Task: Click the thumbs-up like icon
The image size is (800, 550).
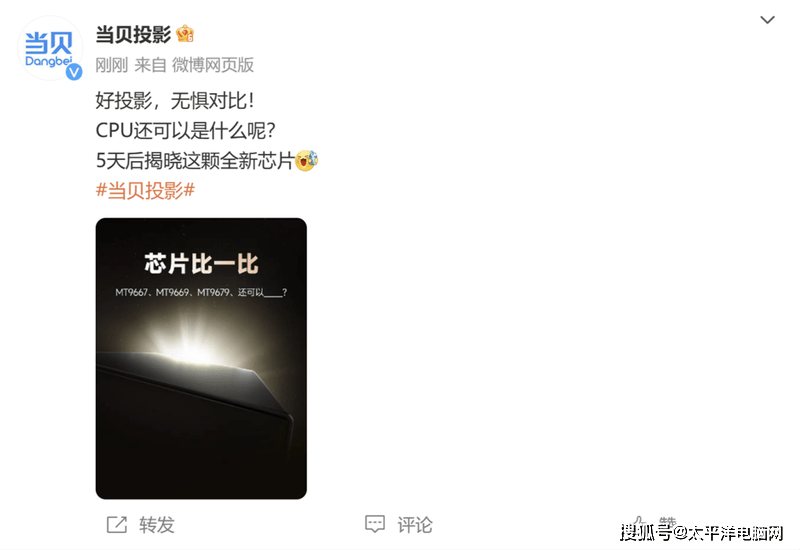Action: pyautogui.click(x=638, y=523)
